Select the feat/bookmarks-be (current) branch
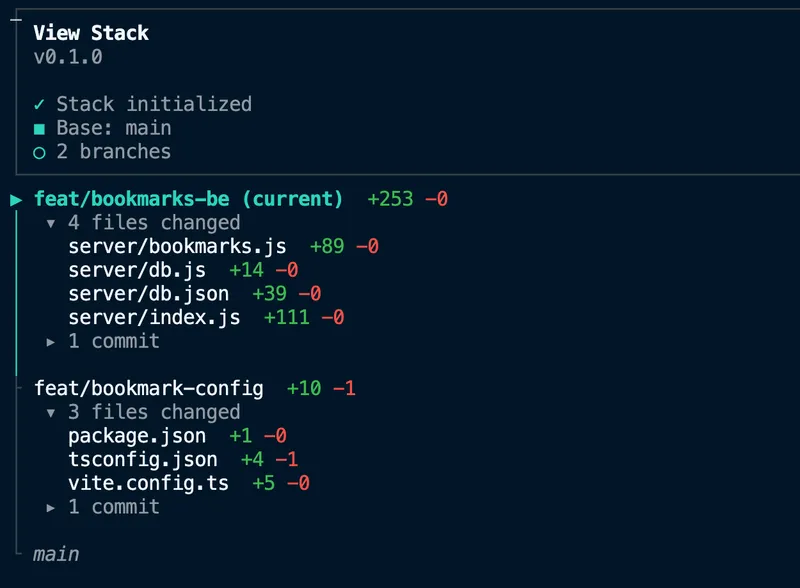This screenshot has width=800, height=588. pyautogui.click(x=188, y=199)
